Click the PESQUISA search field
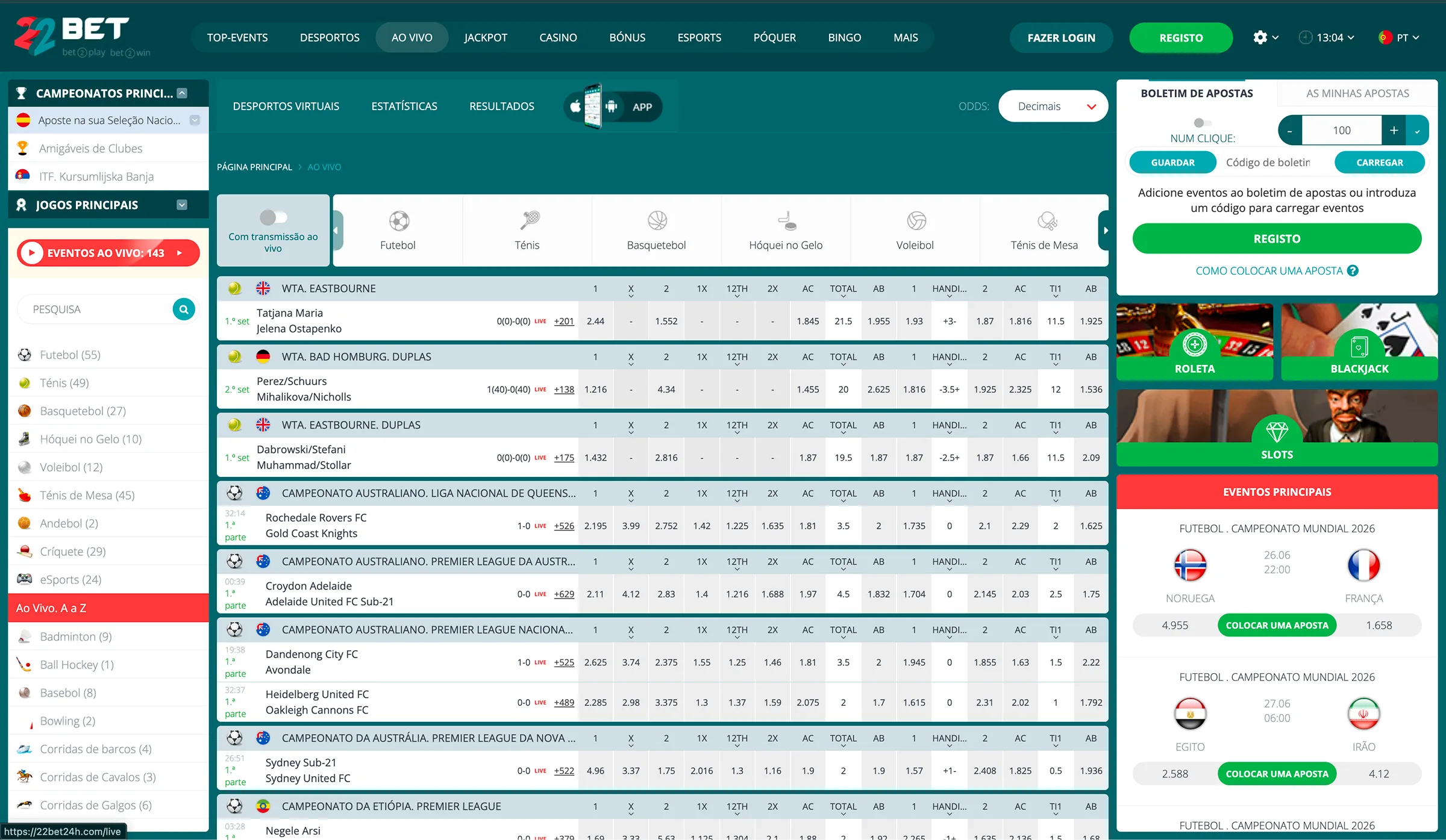This screenshot has height=840, width=1446. click(x=96, y=310)
